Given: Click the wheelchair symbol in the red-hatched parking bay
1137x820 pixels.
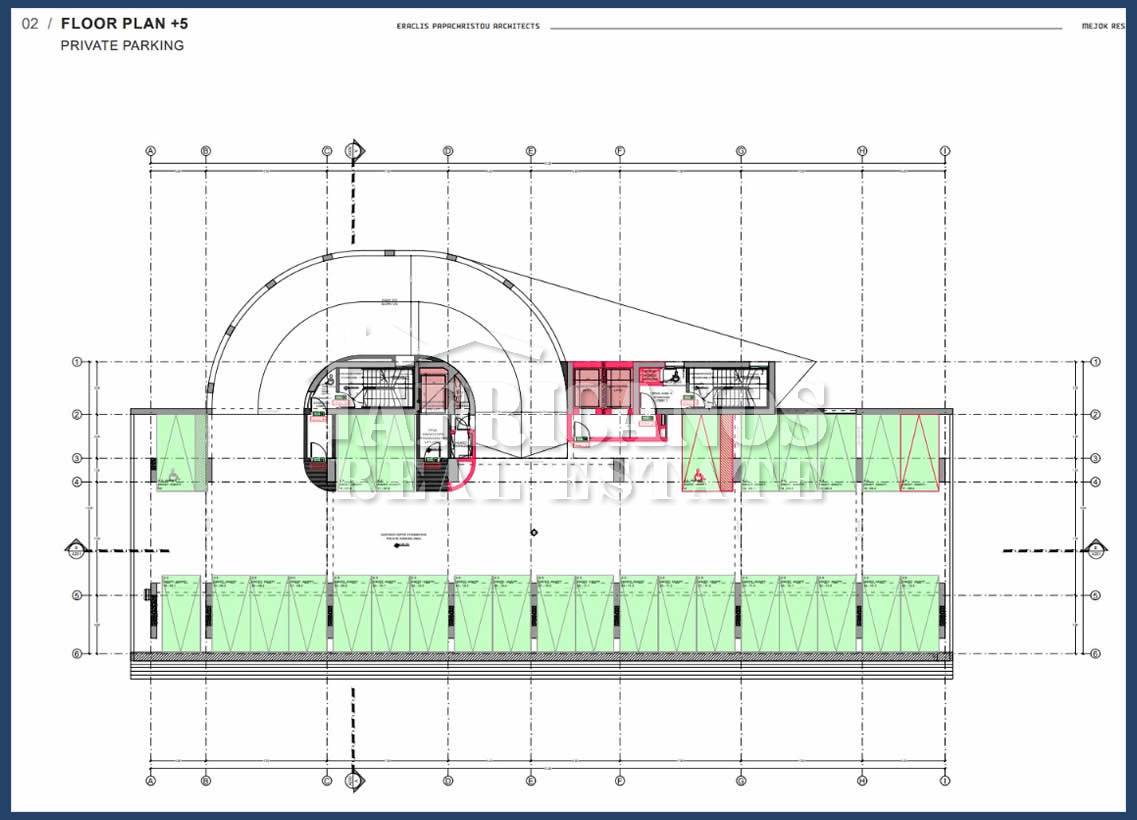Looking at the screenshot, I should [697, 475].
